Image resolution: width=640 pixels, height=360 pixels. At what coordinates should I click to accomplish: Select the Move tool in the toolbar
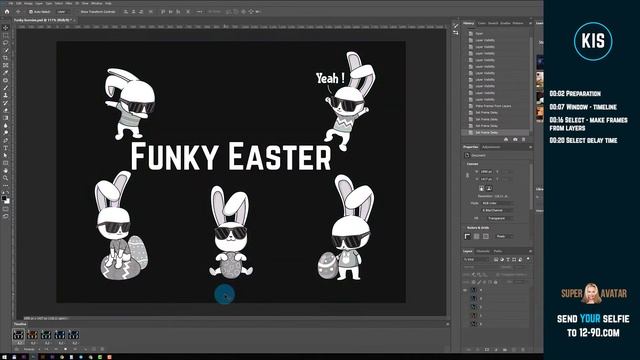(6, 28)
